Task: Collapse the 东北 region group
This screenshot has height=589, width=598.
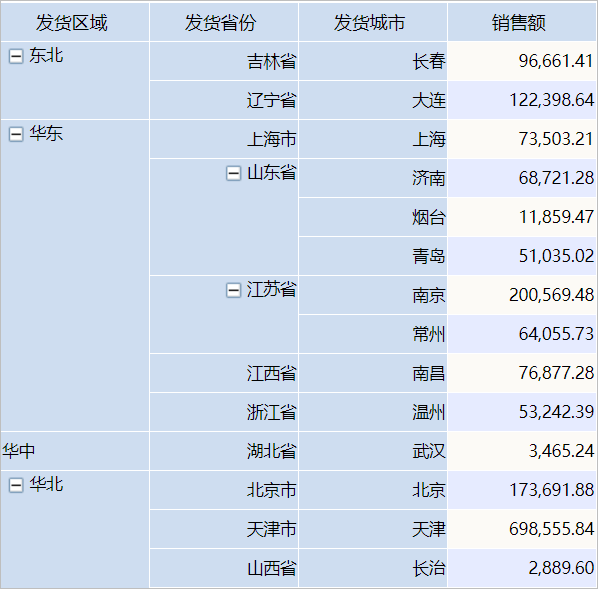Action: pyautogui.click(x=16, y=56)
